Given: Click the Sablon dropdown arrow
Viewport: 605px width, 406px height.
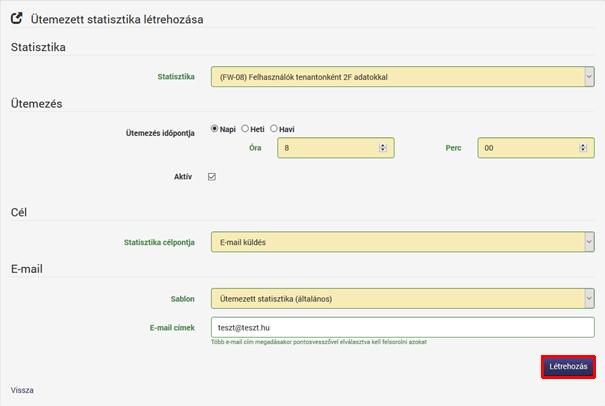Looking at the screenshot, I should 589,298.
